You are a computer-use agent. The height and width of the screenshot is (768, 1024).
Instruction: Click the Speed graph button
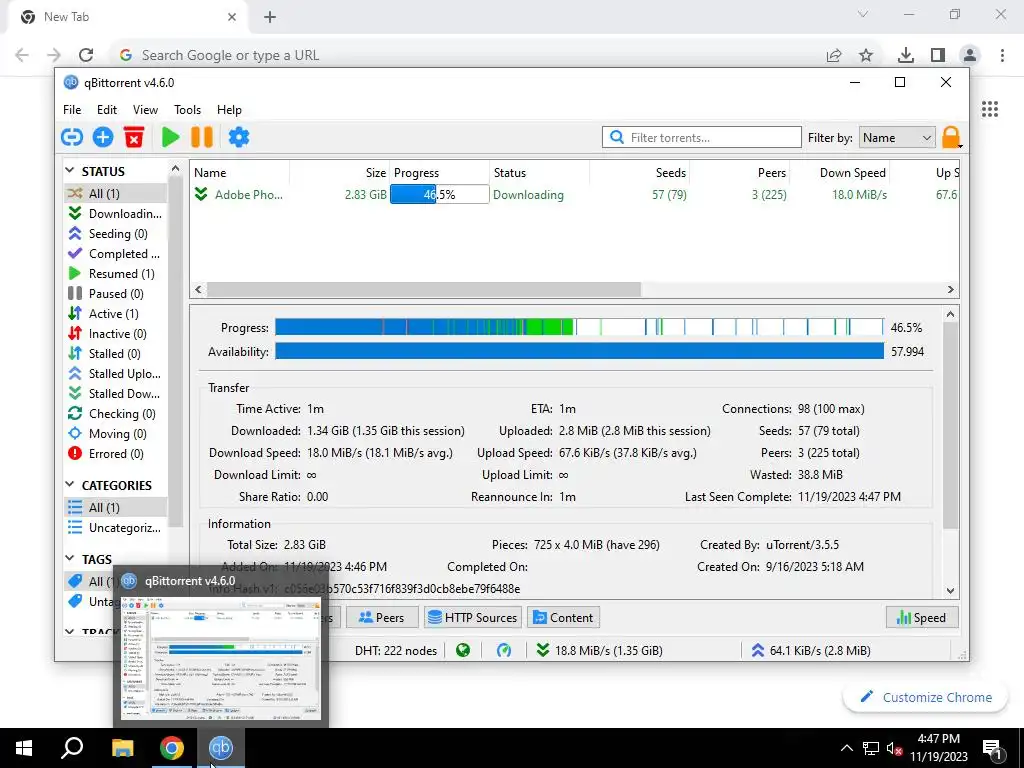tap(921, 618)
